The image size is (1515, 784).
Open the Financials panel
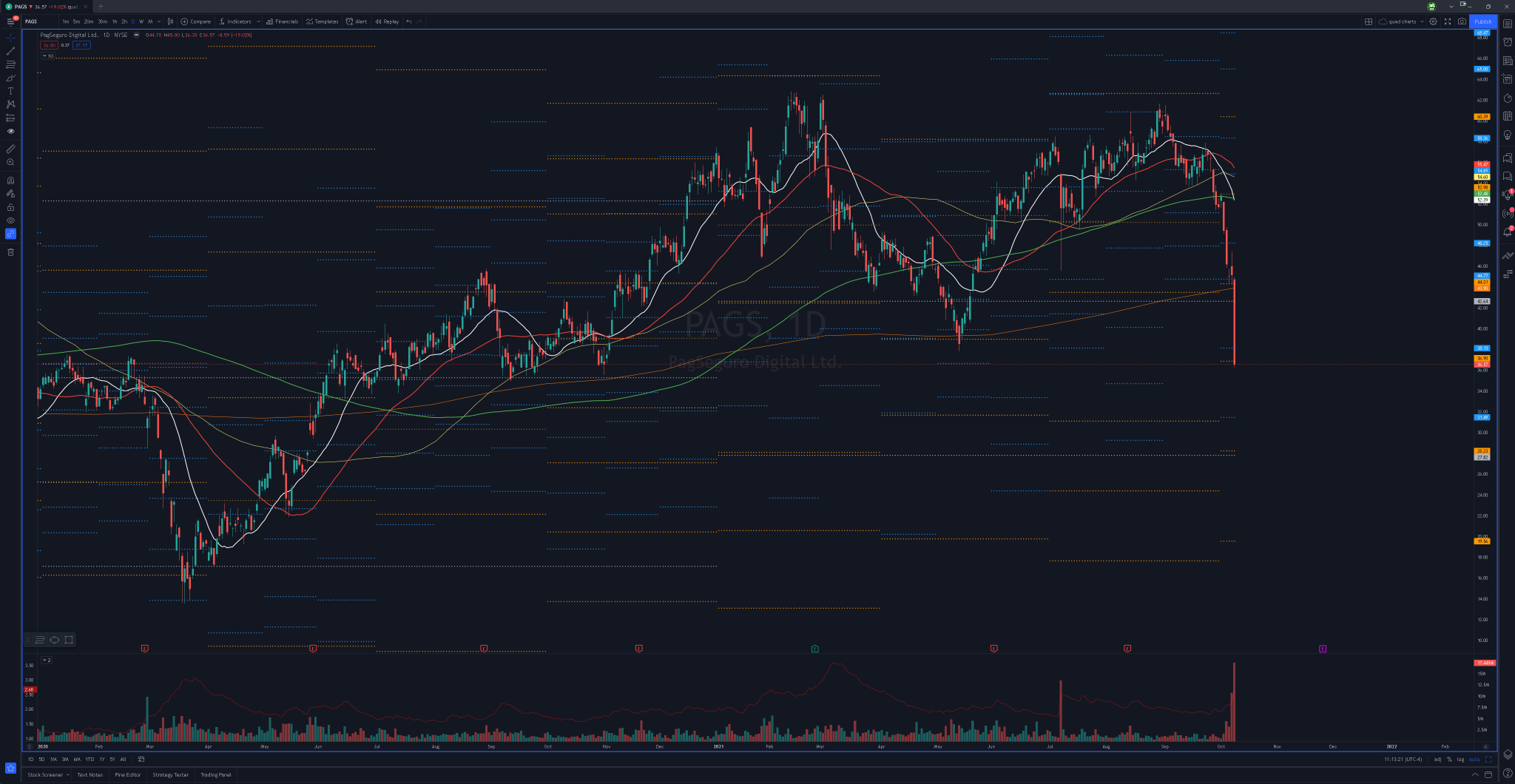point(283,21)
